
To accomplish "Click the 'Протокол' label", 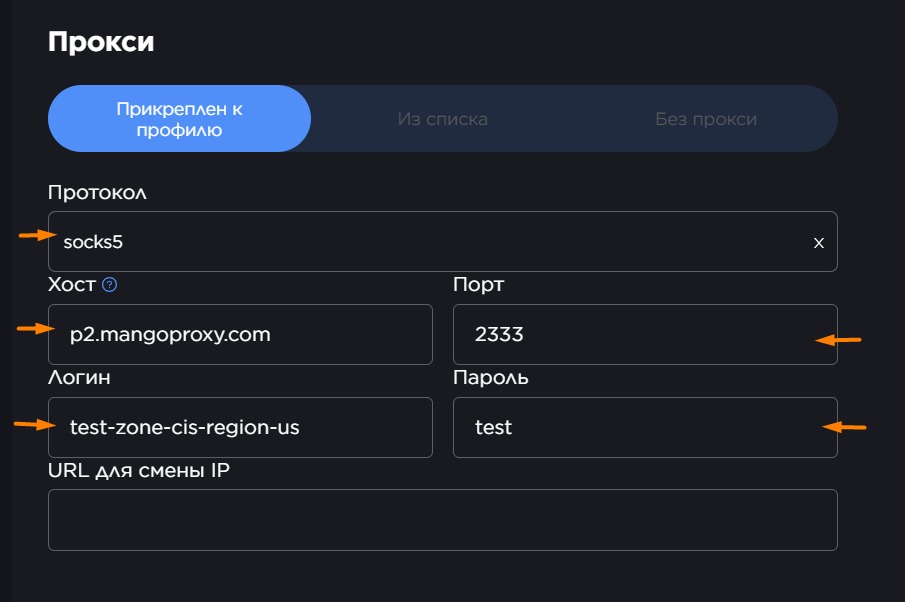I will pyautogui.click(x=97, y=193).
